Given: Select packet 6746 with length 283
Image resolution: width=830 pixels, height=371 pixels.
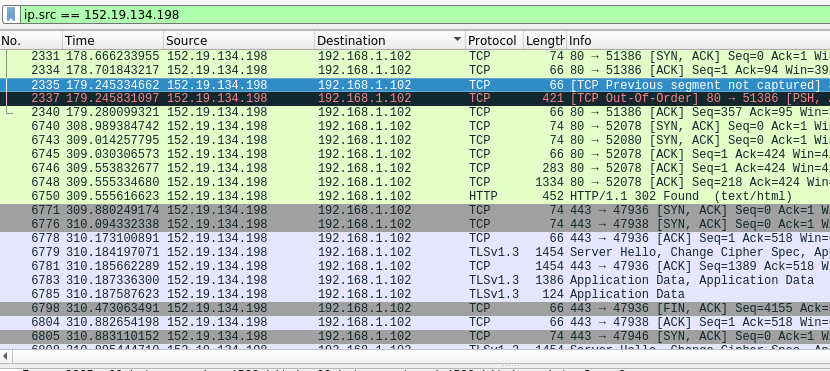Looking at the screenshot, I should (x=415, y=168).
